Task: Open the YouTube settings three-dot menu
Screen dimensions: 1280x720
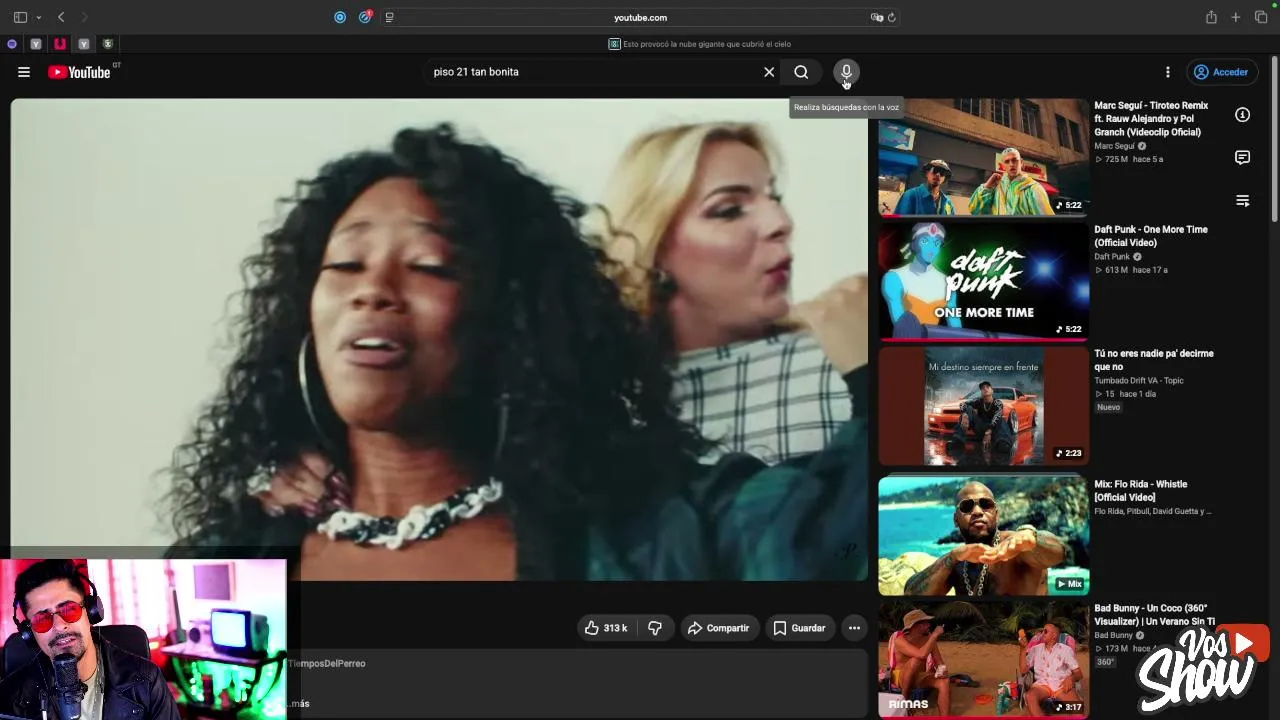Action: (x=1167, y=72)
